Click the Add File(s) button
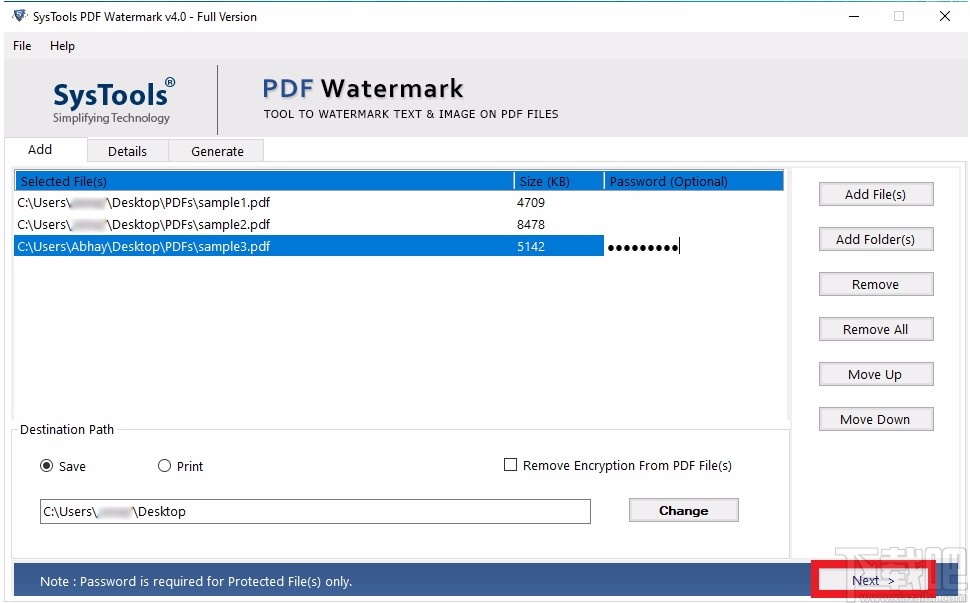The width and height of the screenshot is (970, 603). pyautogui.click(x=875, y=194)
